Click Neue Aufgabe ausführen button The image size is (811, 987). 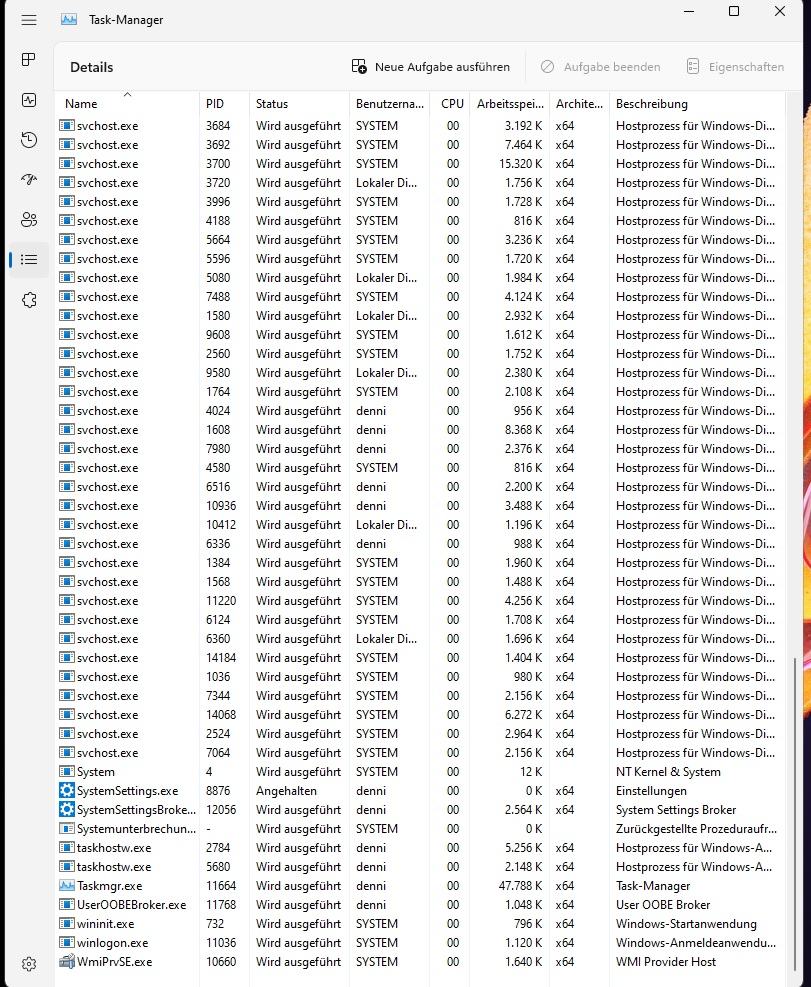pyautogui.click(x=431, y=67)
